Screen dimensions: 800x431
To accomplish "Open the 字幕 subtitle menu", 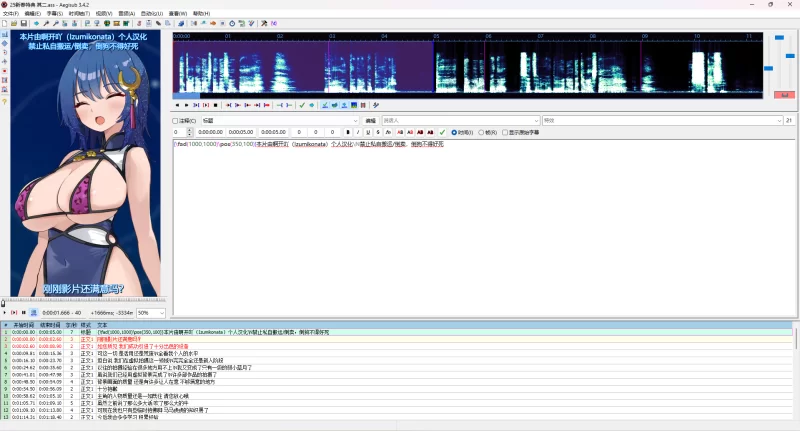I will pos(58,13).
